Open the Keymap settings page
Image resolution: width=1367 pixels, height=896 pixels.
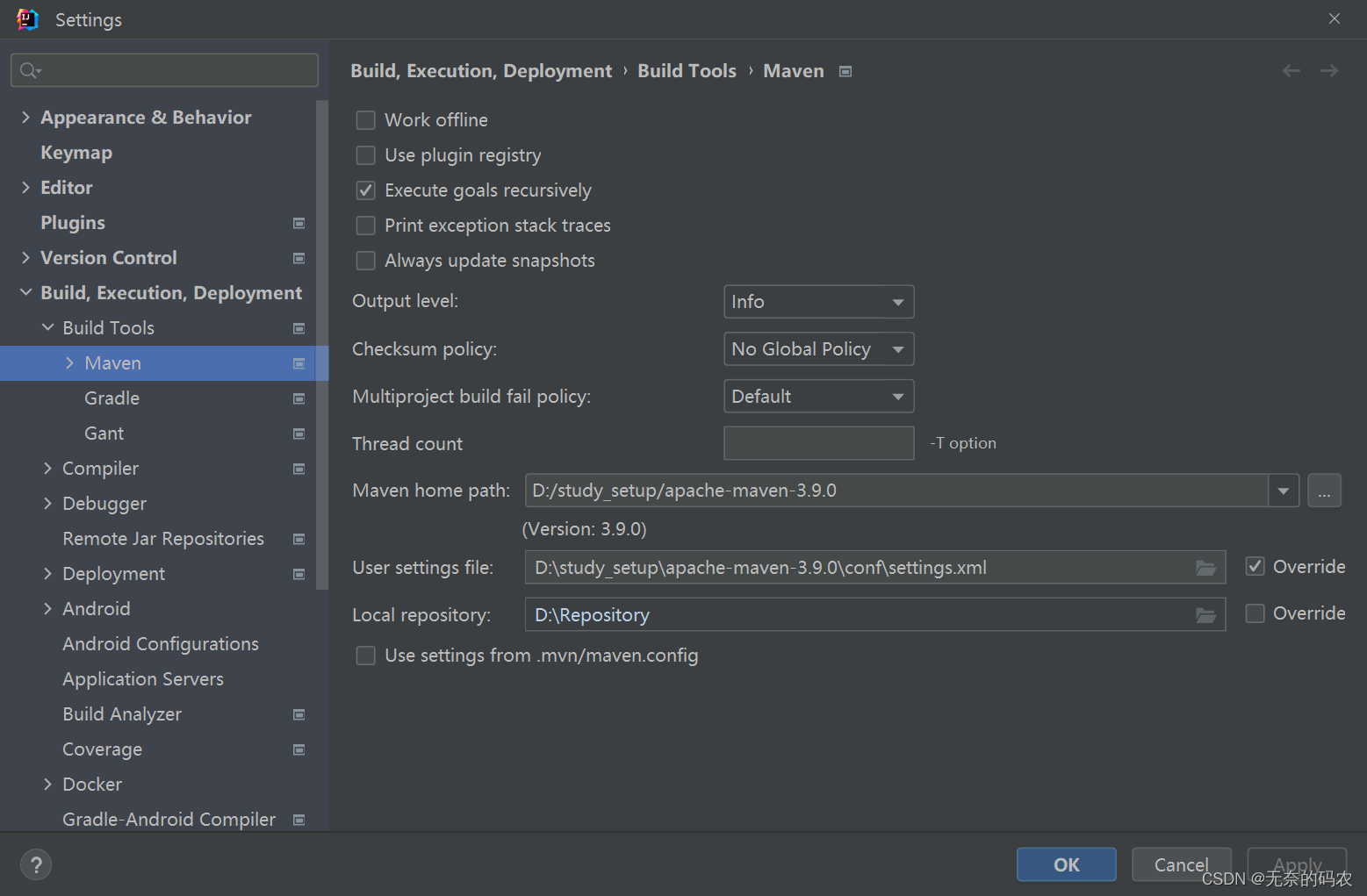pyautogui.click(x=76, y=153)
